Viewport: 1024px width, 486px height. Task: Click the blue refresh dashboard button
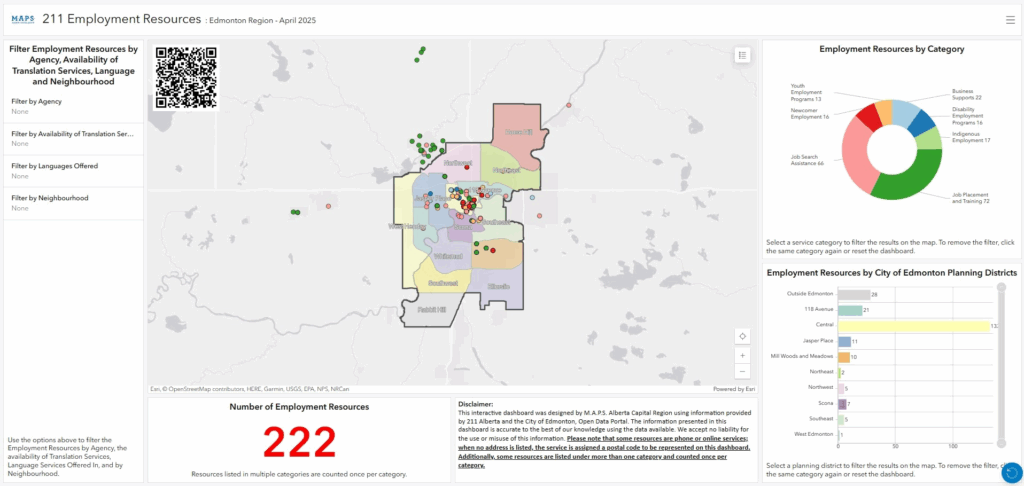coord(1012,472)
